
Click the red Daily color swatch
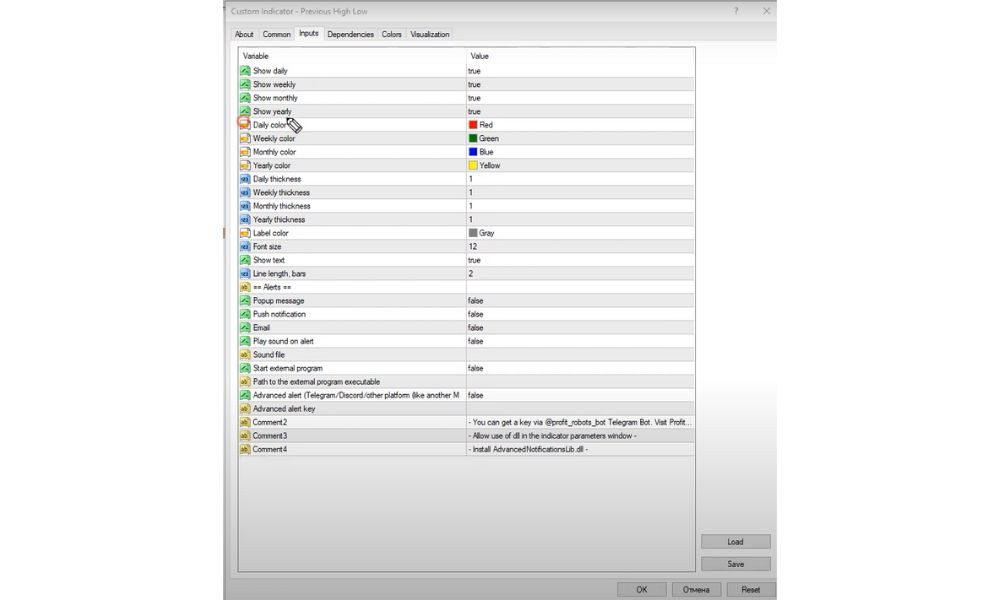pyautogui.click(x=473, y=125)
